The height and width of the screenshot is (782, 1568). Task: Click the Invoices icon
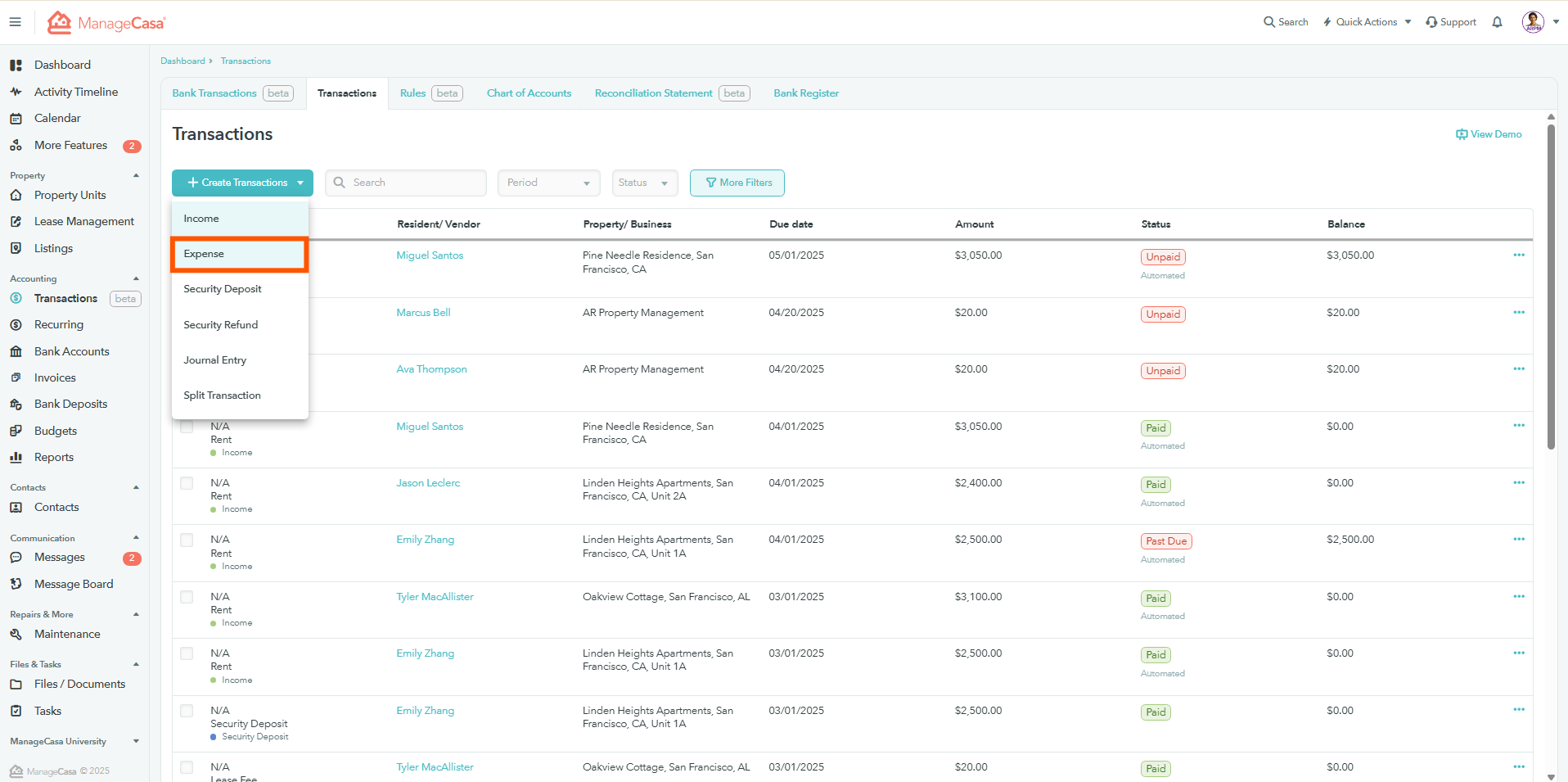(16, 377)
